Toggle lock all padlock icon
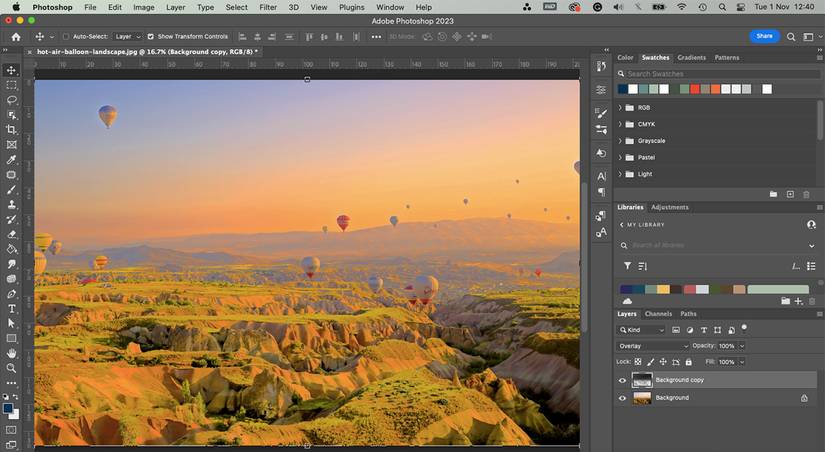This screenshot has height=452, width=825. point(688,362)
